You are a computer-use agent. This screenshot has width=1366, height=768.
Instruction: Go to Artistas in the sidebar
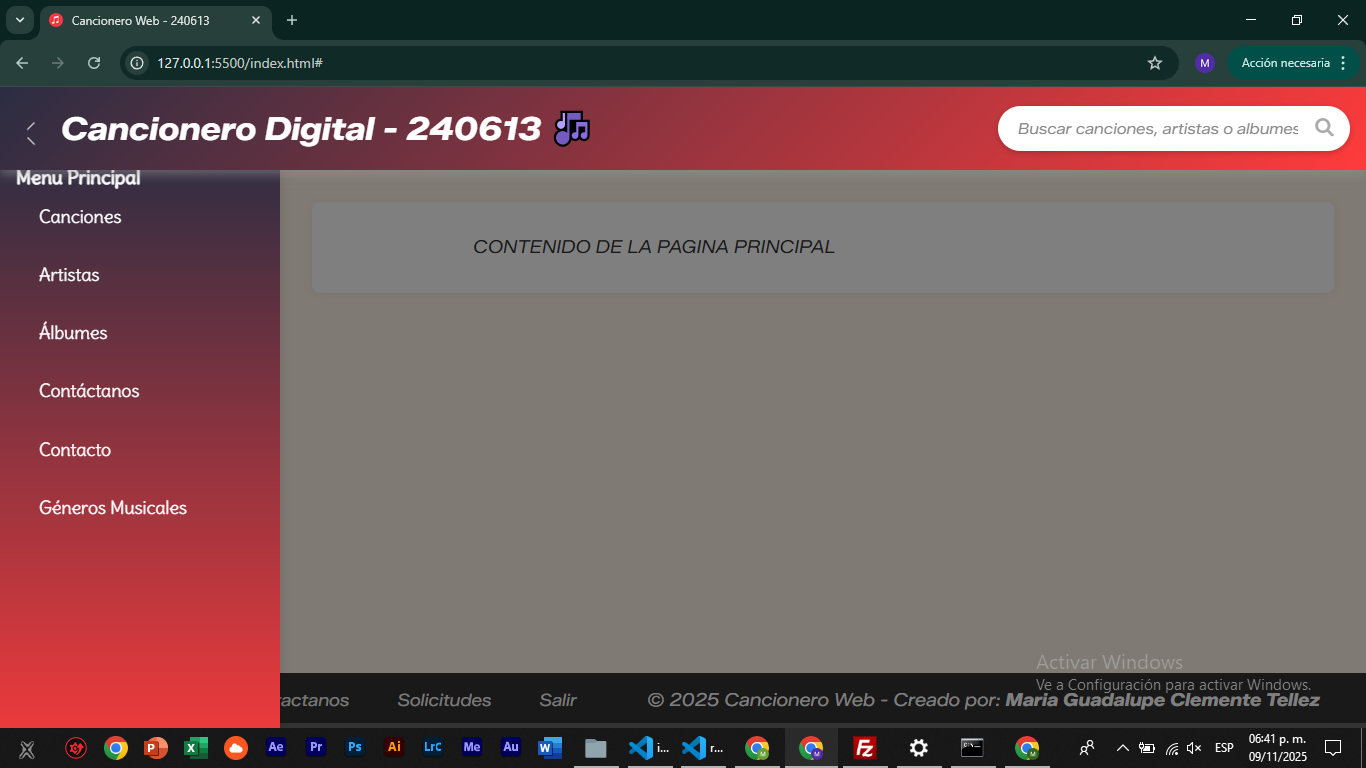point(69,275)
